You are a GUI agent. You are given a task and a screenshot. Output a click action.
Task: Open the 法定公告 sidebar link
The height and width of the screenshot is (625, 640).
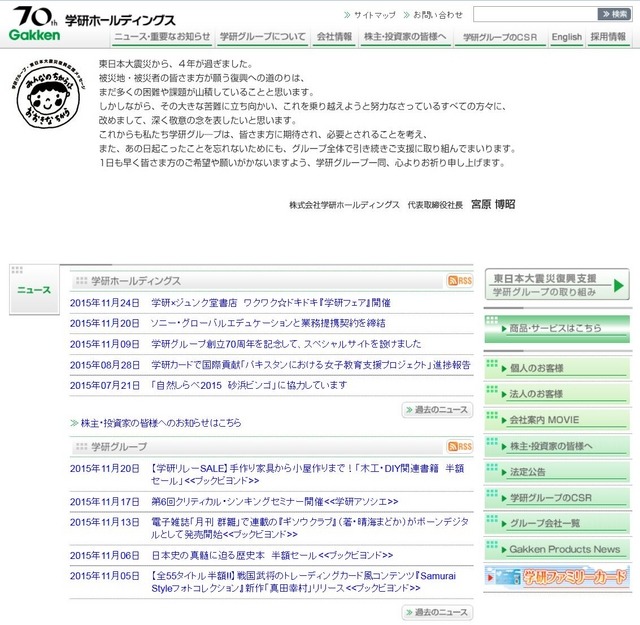[557, 472]
